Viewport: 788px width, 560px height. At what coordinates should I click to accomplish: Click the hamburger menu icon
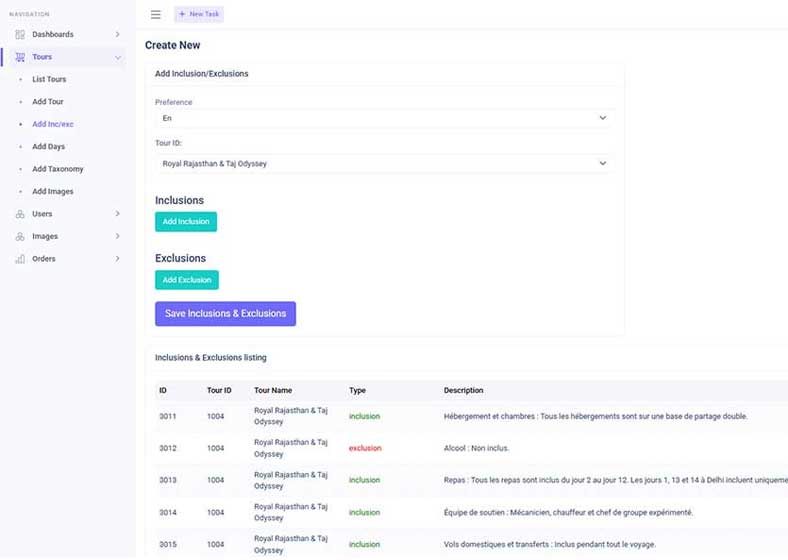(155, 15)
